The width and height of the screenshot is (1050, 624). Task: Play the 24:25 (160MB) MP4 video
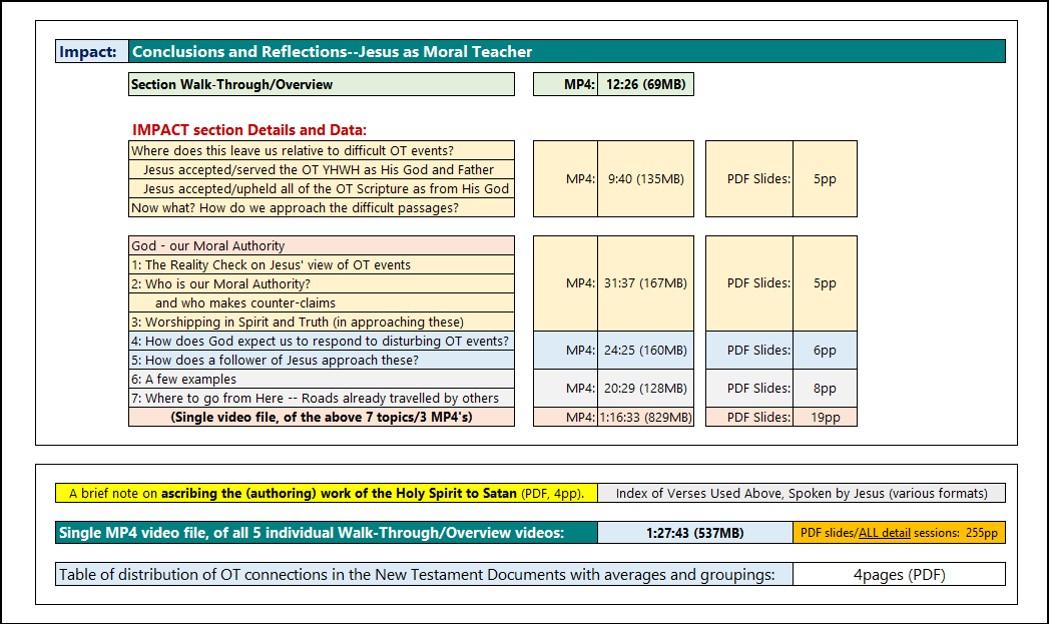[x=644, y=351]
